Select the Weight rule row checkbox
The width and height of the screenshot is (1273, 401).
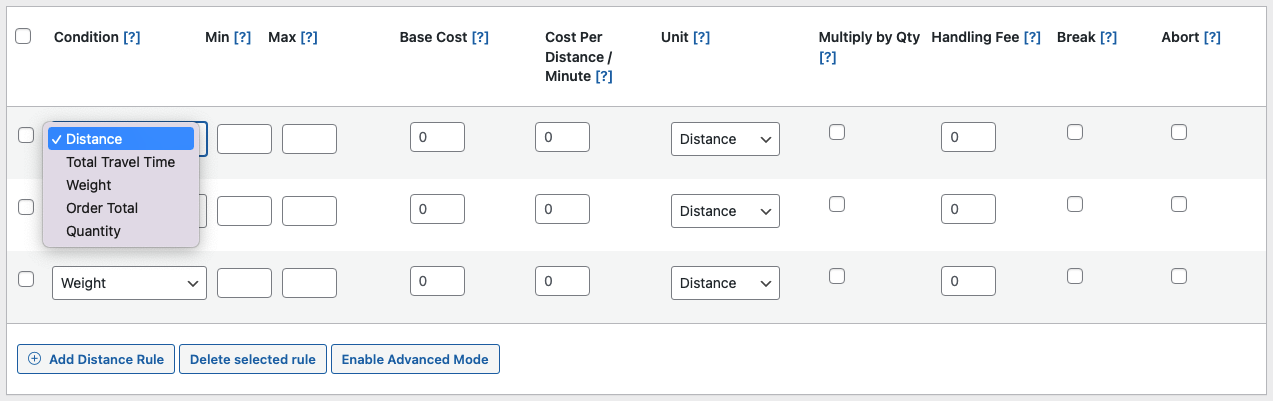(26, 279)
